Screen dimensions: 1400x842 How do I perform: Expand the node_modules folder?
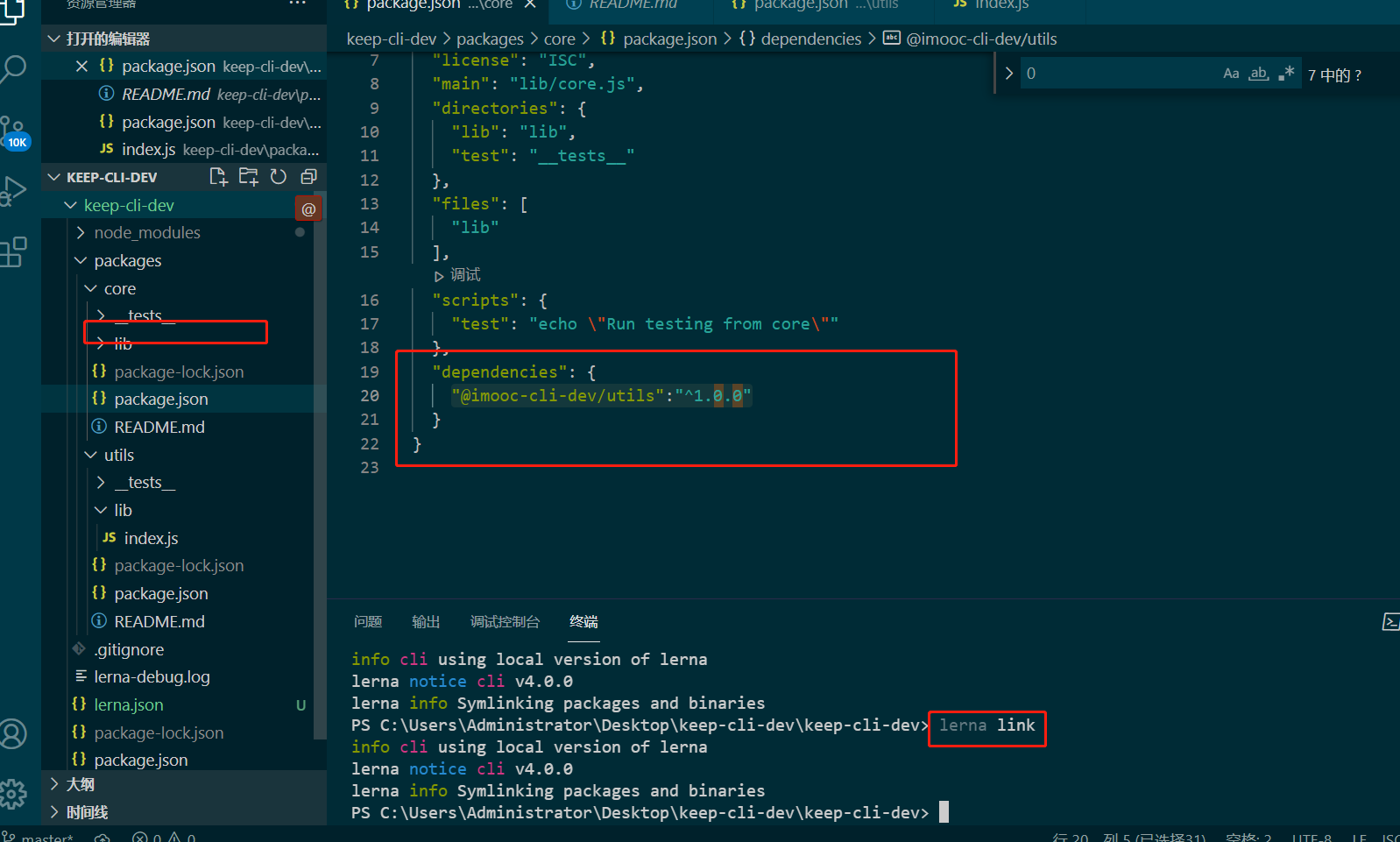[x=81, y=232]
